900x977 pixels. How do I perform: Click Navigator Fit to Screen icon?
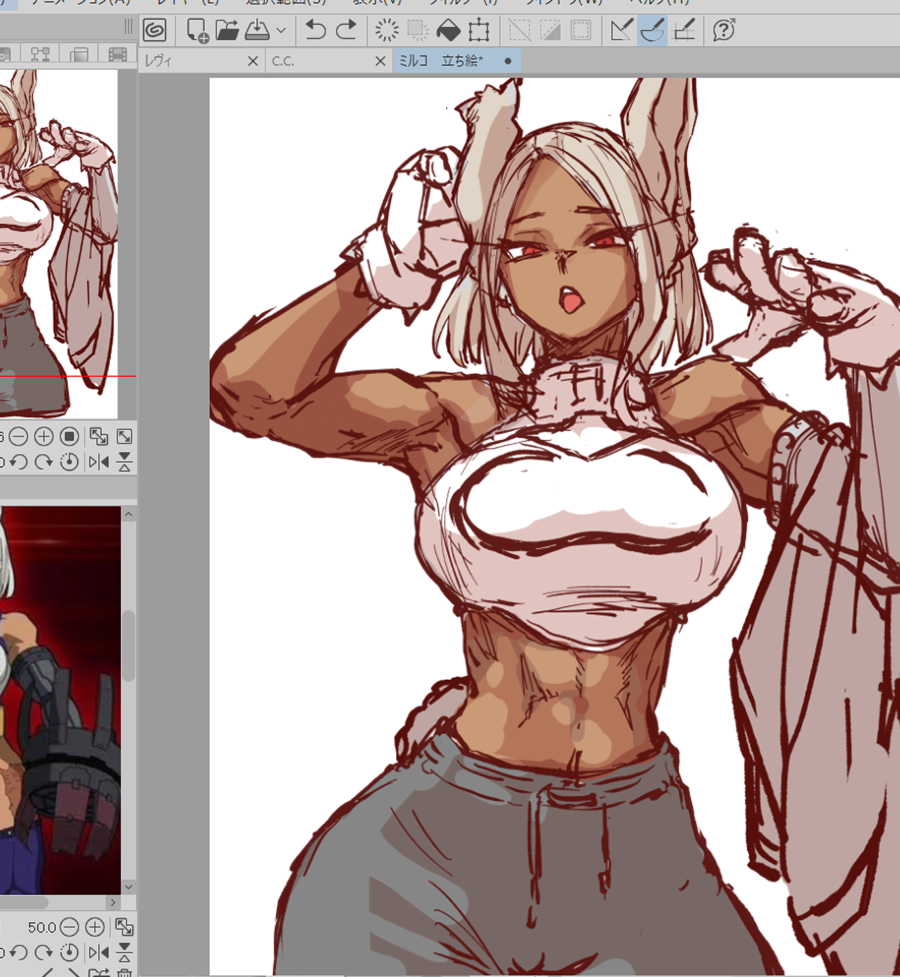pos(125,436)
